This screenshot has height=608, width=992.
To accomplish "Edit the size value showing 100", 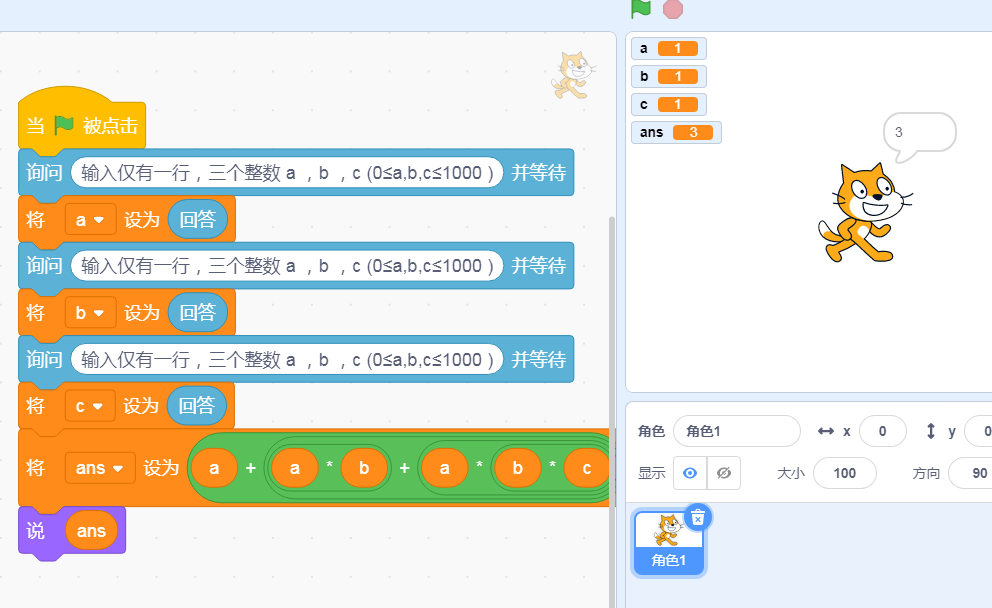I will coord(845,473).
